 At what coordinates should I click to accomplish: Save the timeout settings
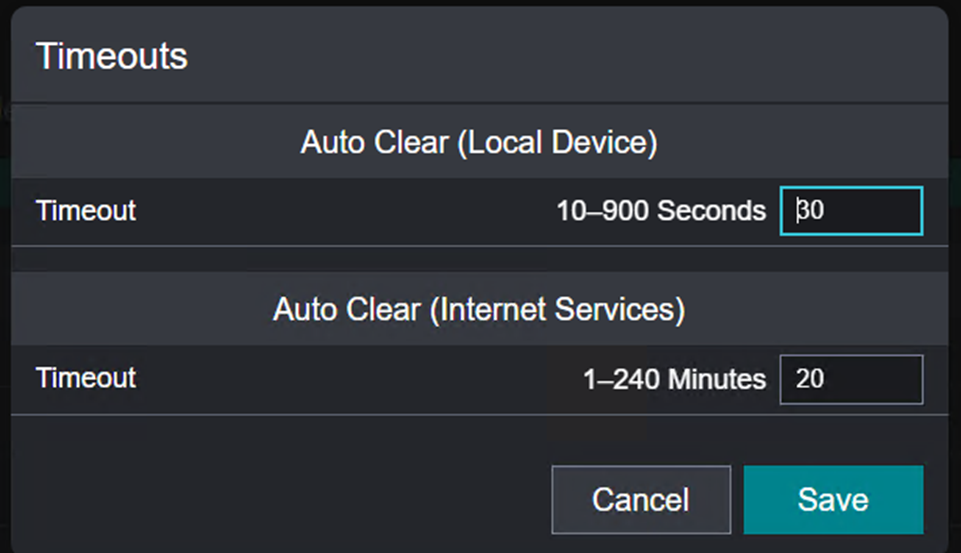coord(833,499)
